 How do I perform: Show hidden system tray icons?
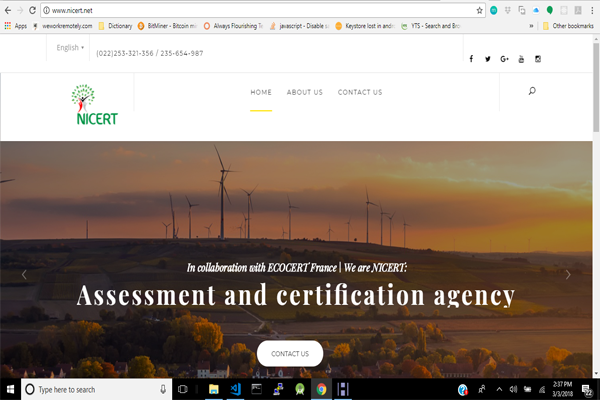499,389
